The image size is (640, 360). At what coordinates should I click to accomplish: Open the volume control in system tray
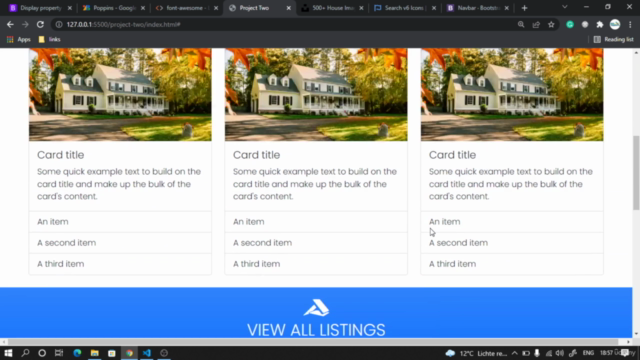[x=560, y=353]
